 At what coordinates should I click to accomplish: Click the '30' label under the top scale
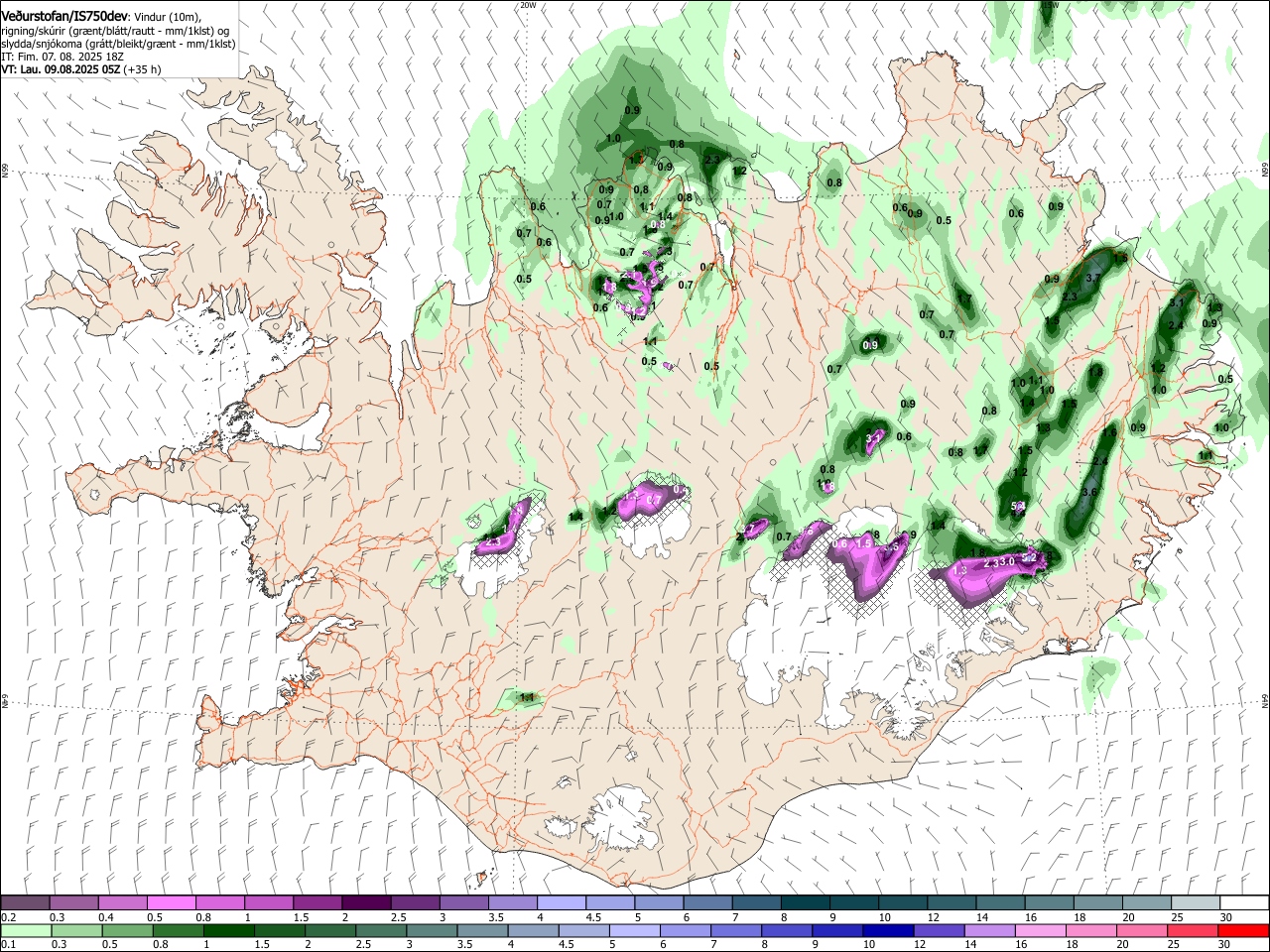[x=1226, y=917]
